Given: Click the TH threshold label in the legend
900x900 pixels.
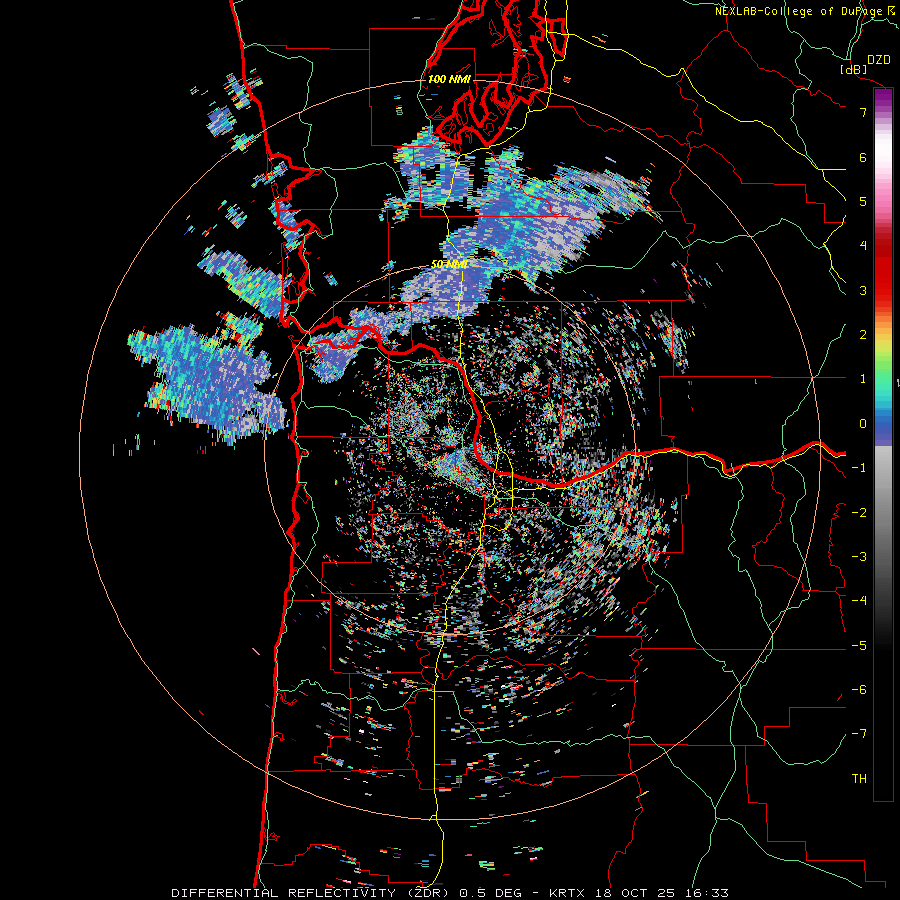Looking at the screenshot, I should tap(859, 779).
